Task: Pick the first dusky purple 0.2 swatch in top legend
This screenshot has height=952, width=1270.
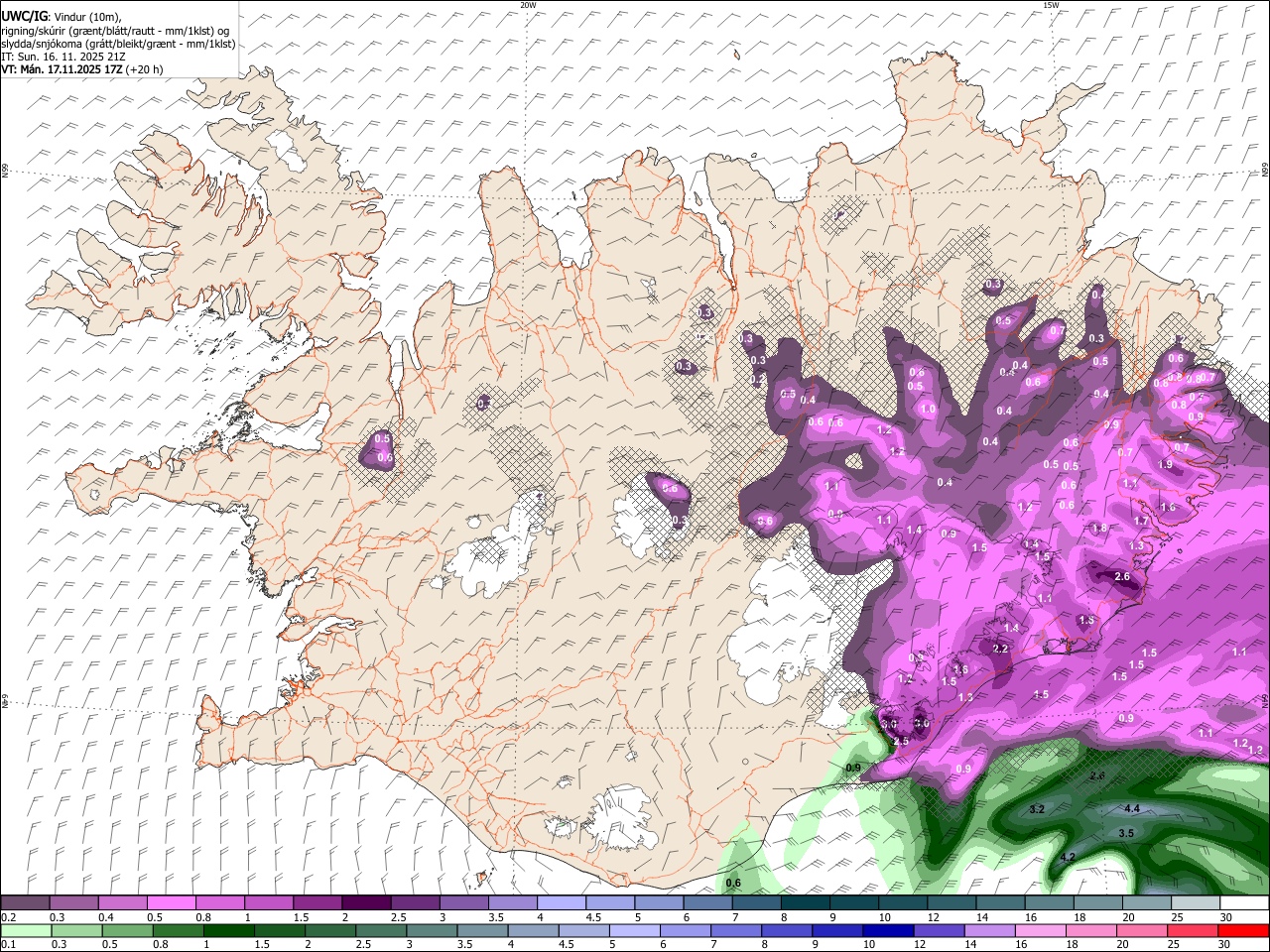Action: point(25,902)
